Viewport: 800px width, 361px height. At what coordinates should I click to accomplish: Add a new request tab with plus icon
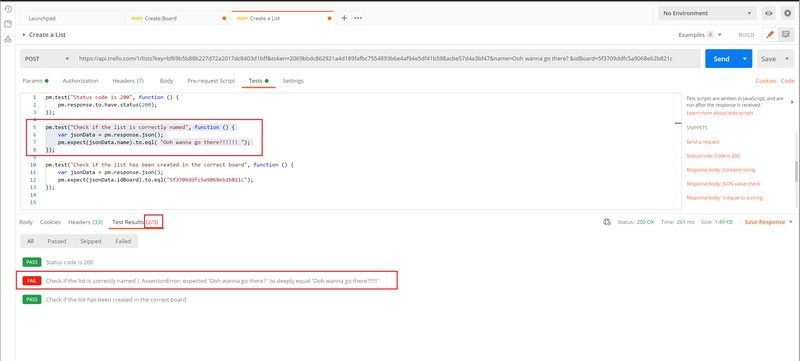pyautogui.click(x=344, y=18)
